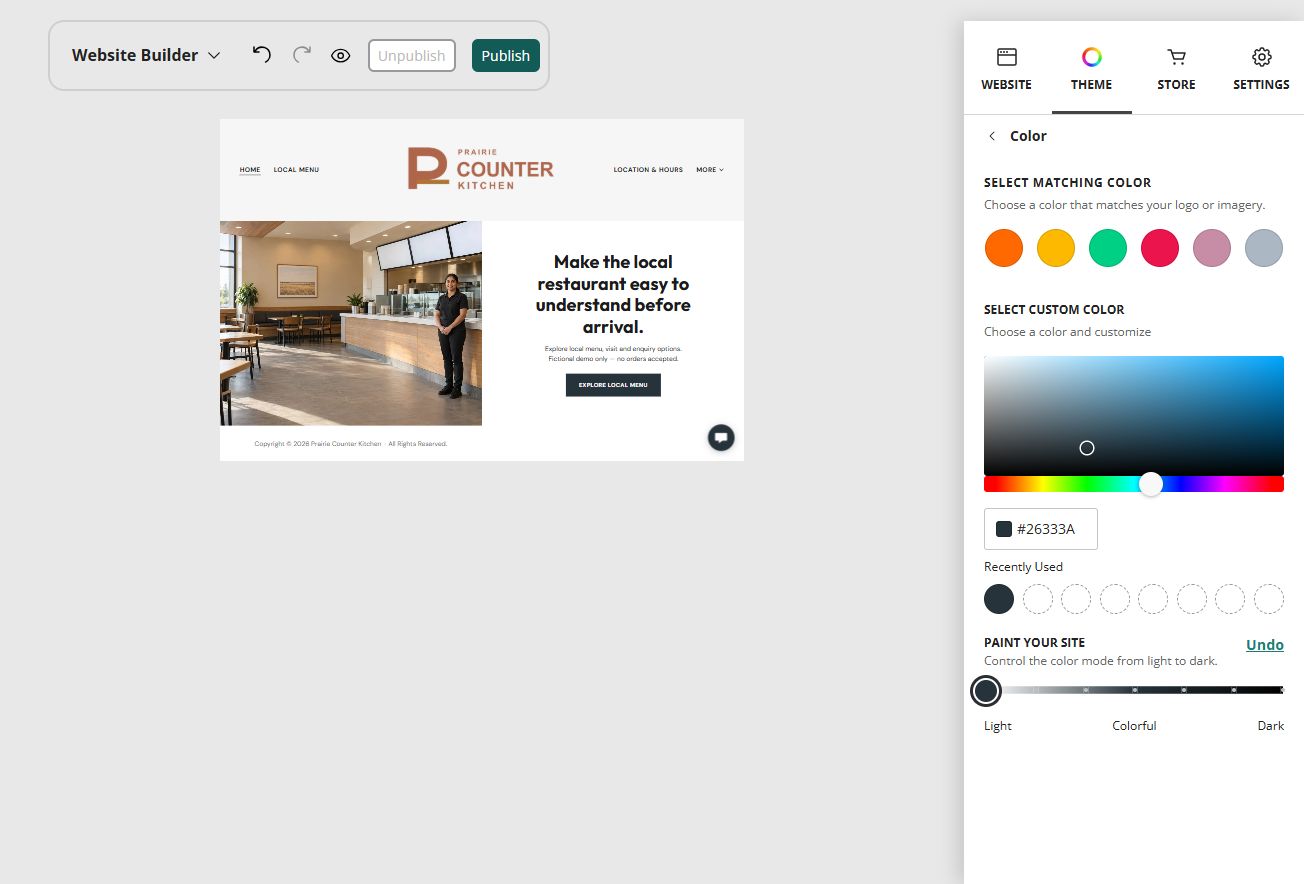
Task: Select the green matching color
Action: pos(1108,248)
